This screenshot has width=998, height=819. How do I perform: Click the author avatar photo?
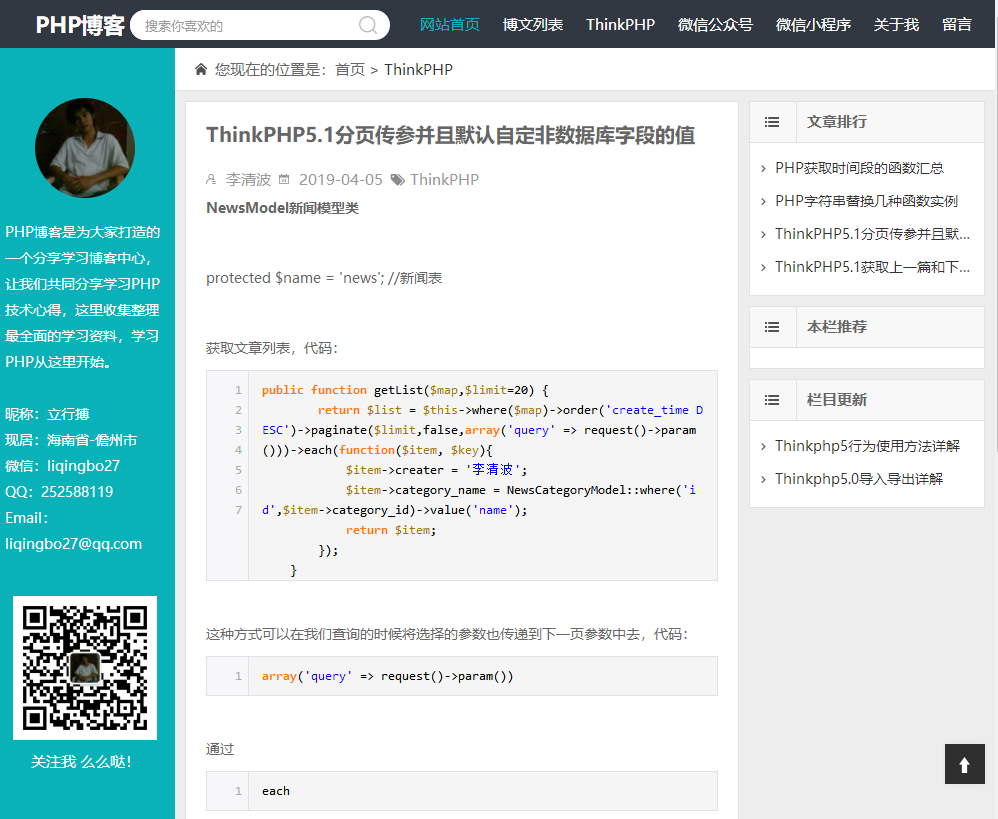click(85, 148)
